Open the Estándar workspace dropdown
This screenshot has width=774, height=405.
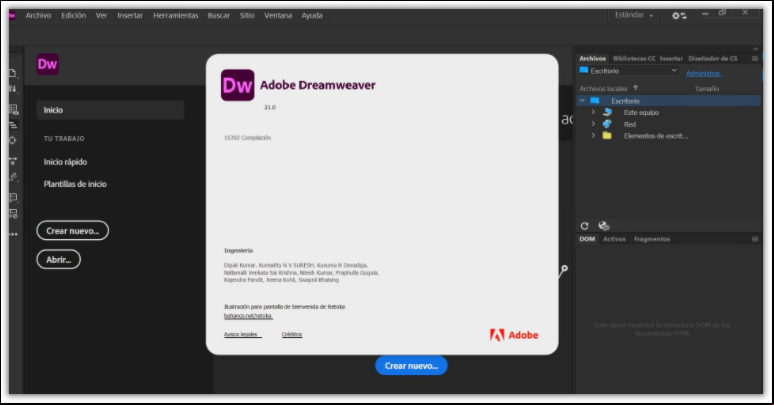[634, 15]
